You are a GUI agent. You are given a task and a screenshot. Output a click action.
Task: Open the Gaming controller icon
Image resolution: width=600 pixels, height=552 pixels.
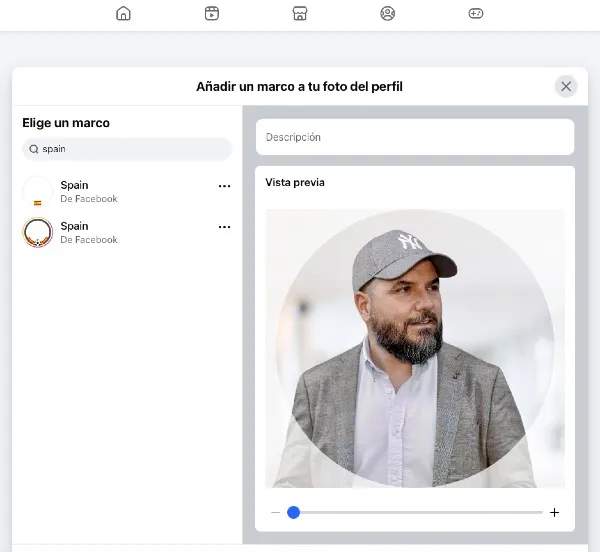(476, 13)
